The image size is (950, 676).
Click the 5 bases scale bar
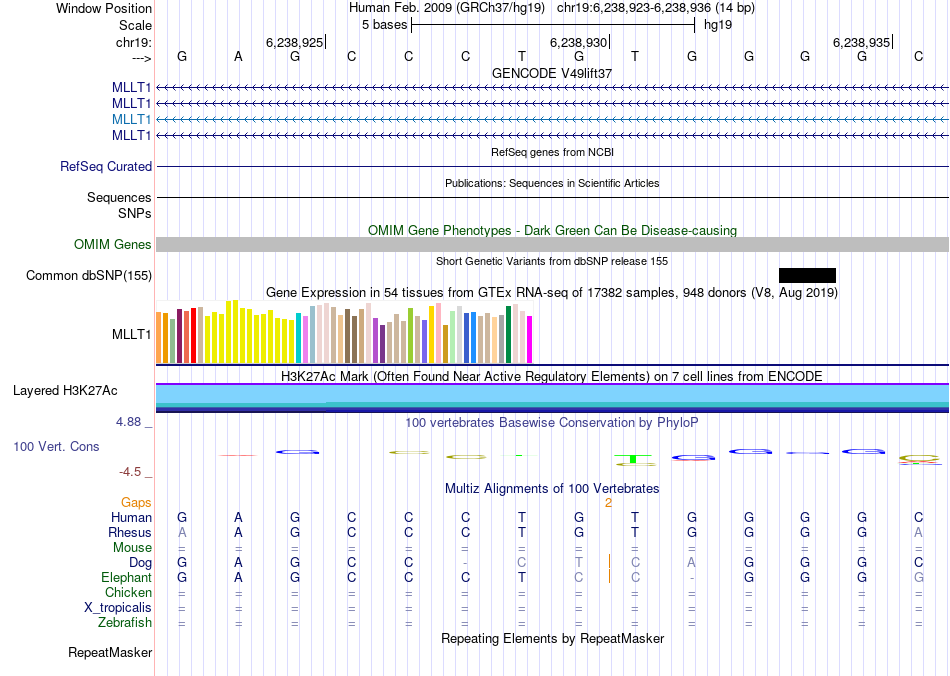coord(552,25)
